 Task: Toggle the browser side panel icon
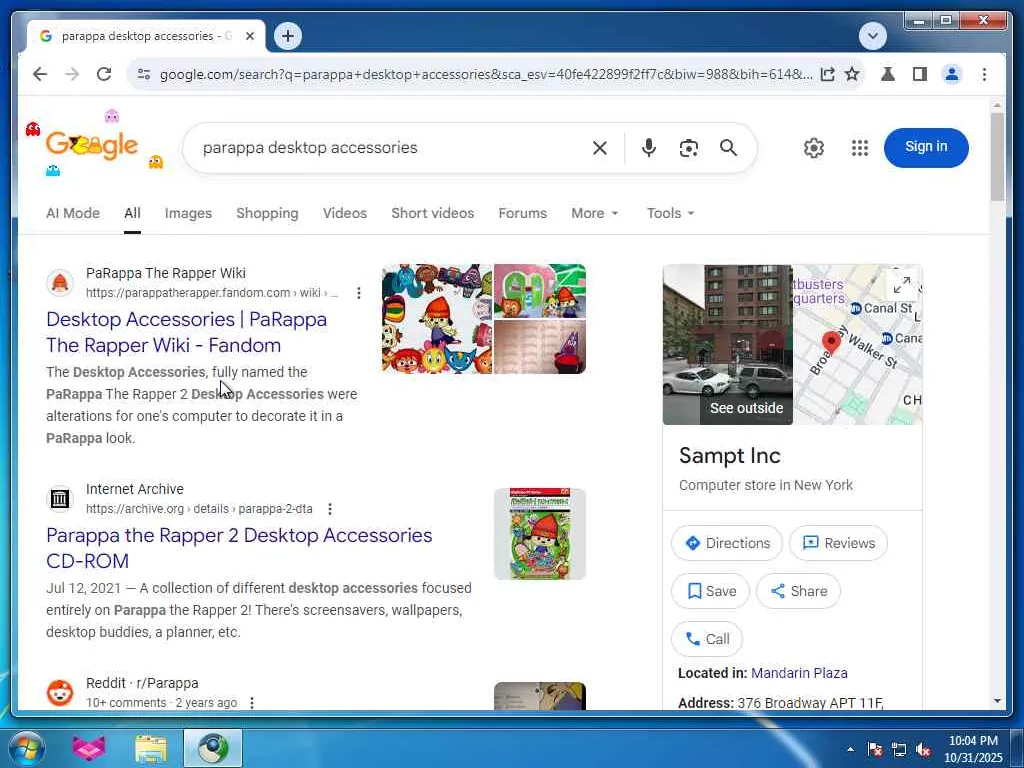(920, 74)
